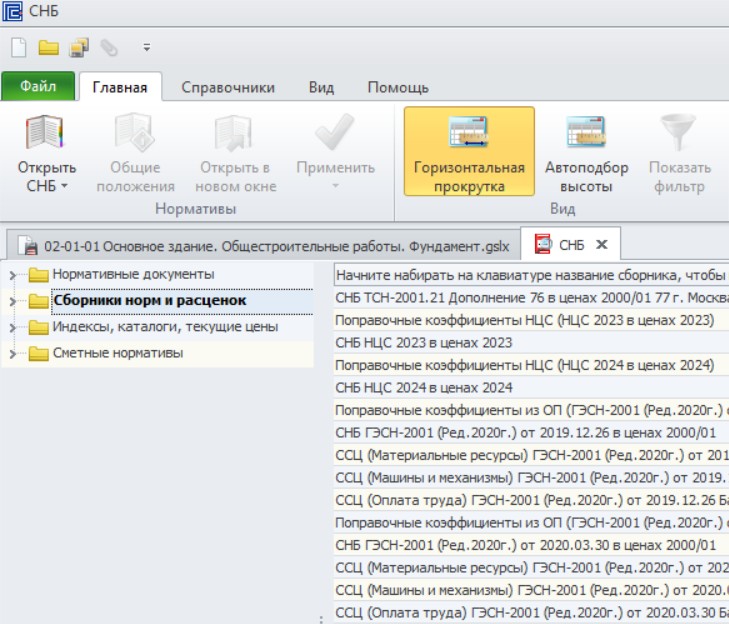Click the collection name search field
This screenshot has width=729, height=624.
(x=531, y=275)
